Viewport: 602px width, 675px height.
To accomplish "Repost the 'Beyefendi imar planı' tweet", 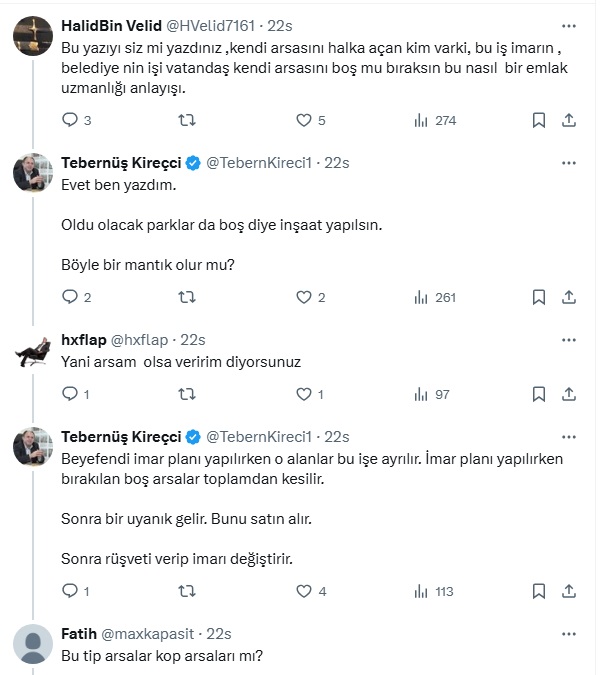I will click(x=186, y=591).
